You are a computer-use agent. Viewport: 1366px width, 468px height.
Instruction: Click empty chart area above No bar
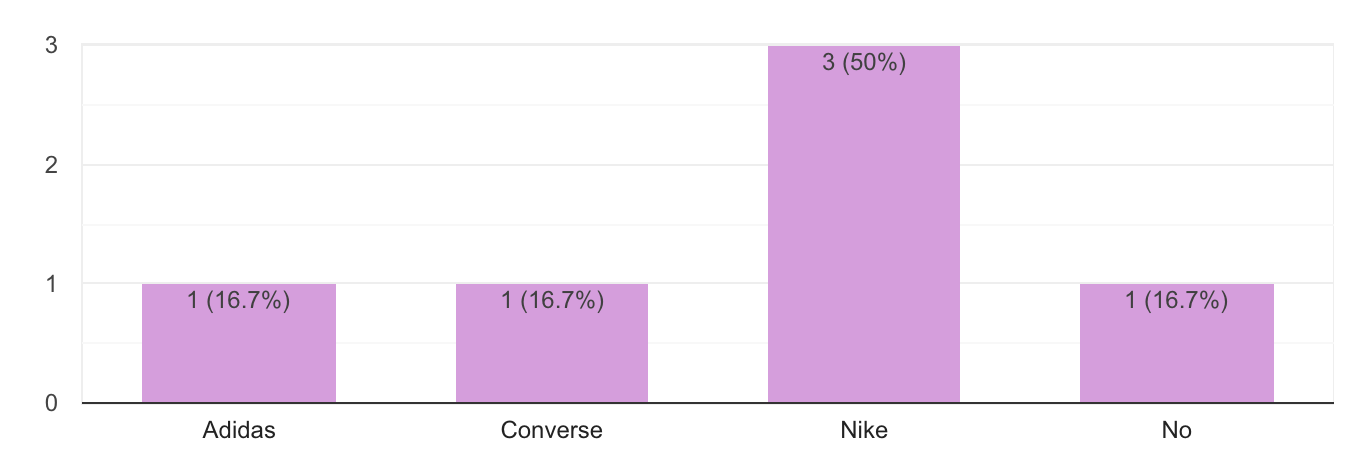[1177, 165]
